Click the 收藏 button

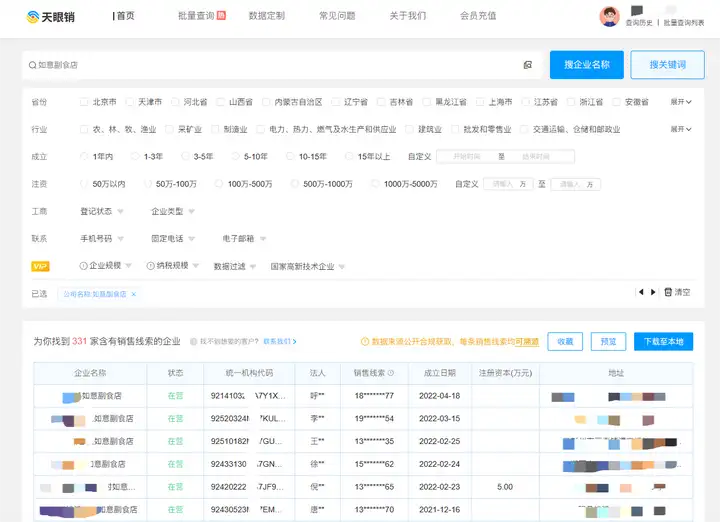(x=565, y=342)
